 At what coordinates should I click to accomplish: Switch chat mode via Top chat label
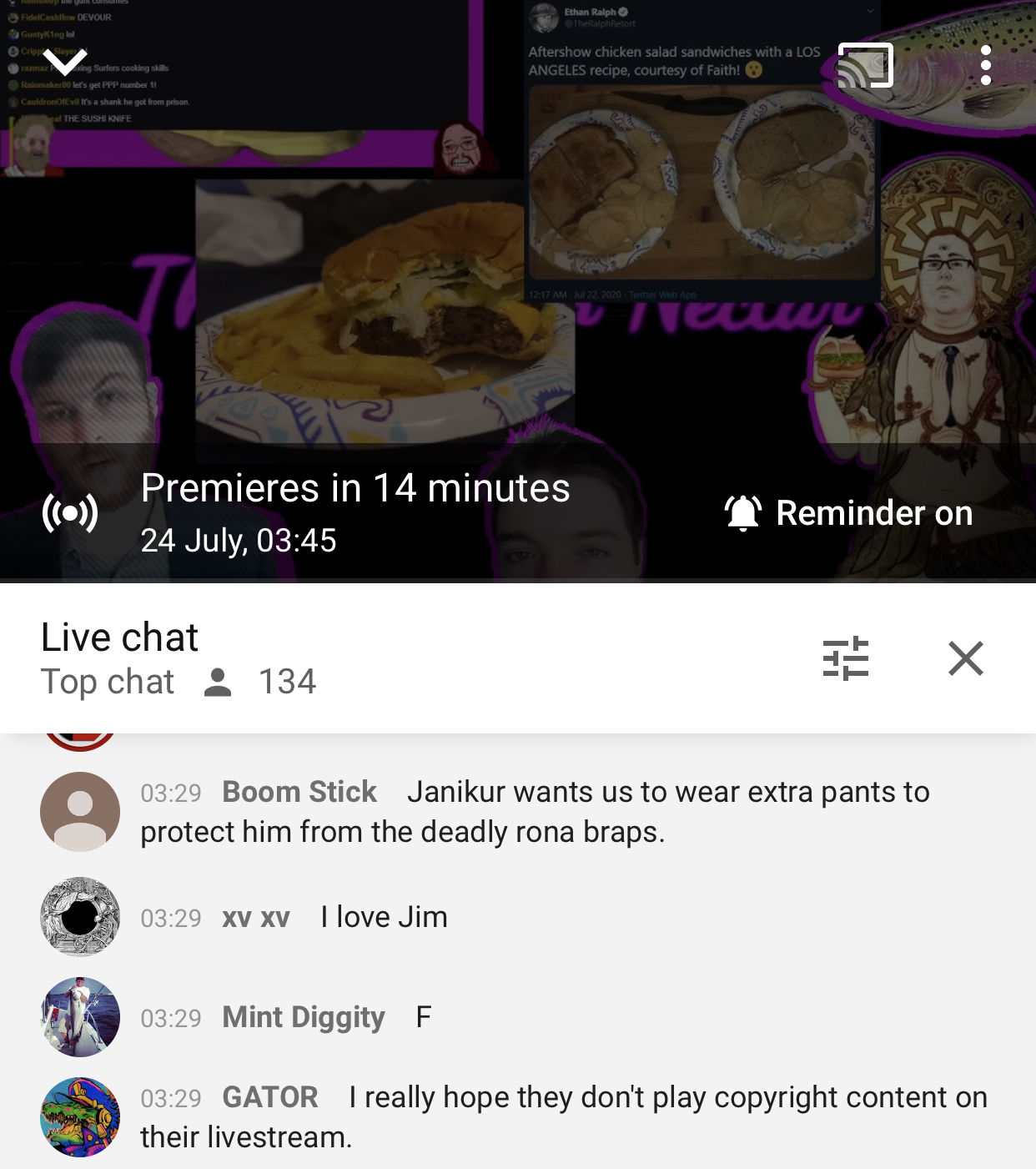click(108, 682)
